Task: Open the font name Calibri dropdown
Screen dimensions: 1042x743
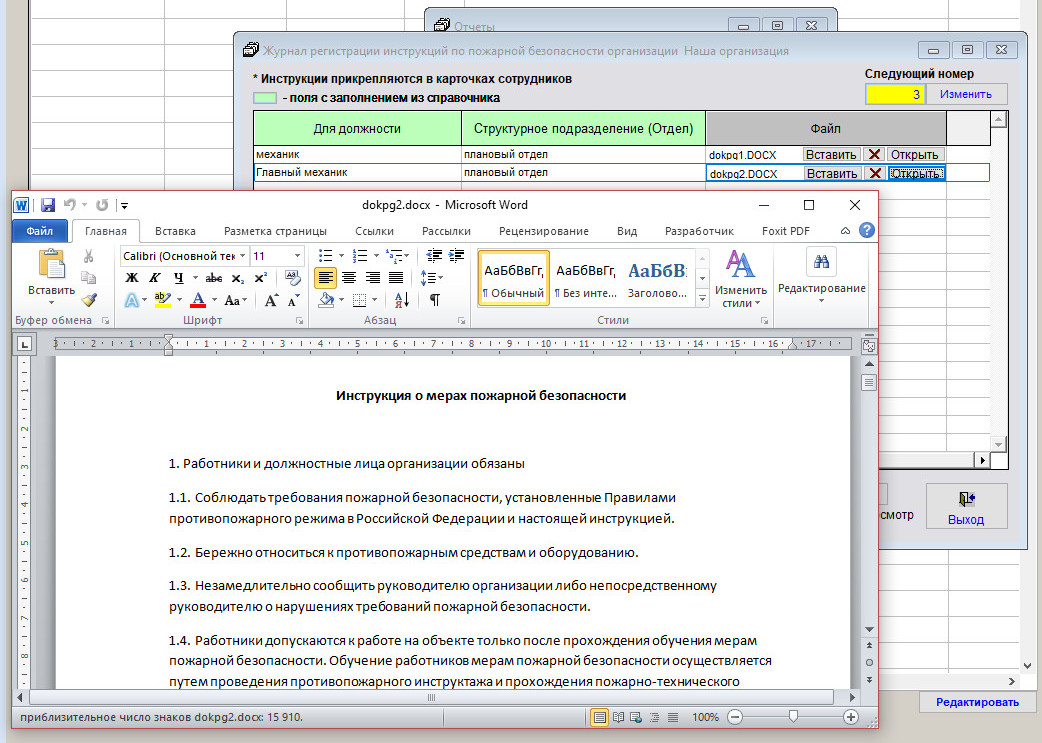Action: tap(242, 256)
